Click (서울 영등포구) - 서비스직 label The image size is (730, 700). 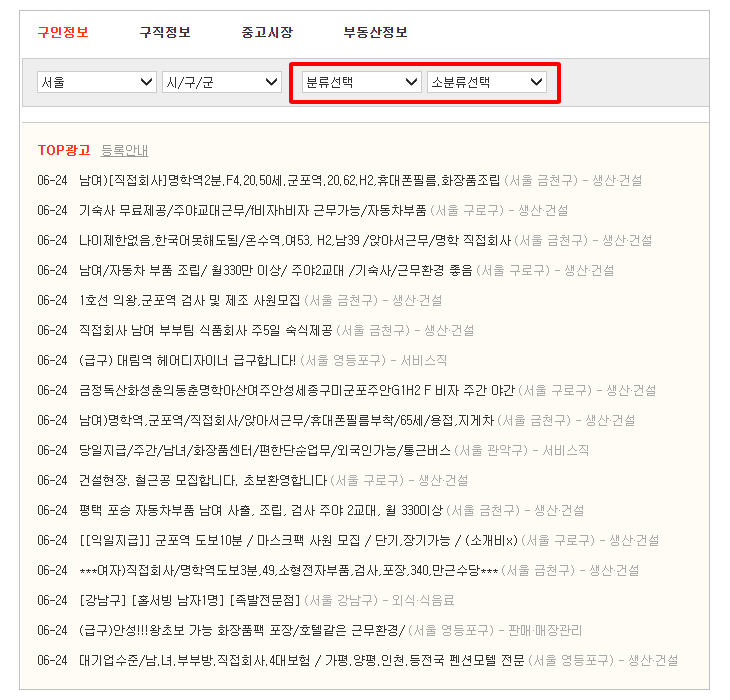[374, 360]
